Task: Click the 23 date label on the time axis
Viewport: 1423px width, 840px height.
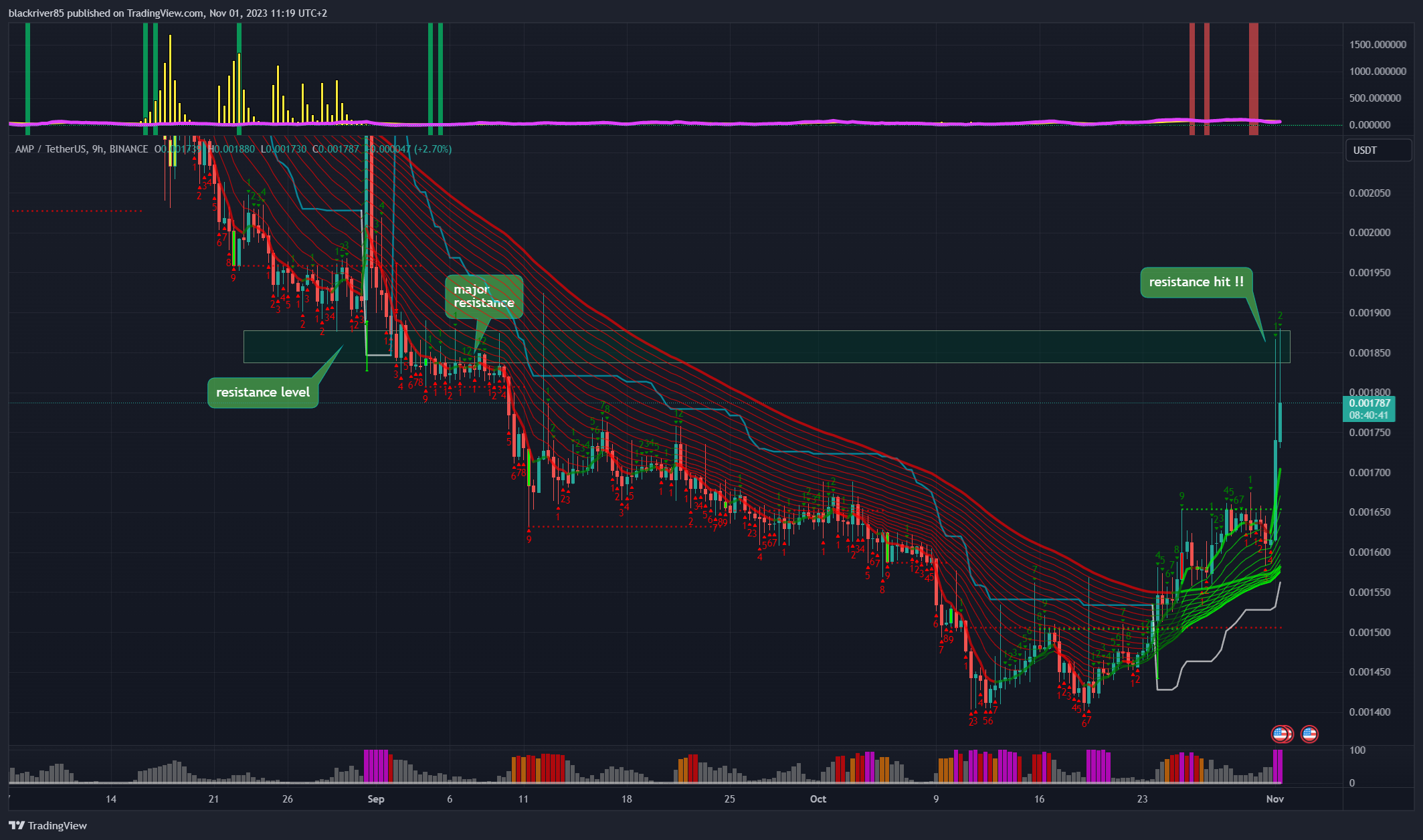Action: pos(1143,799)
